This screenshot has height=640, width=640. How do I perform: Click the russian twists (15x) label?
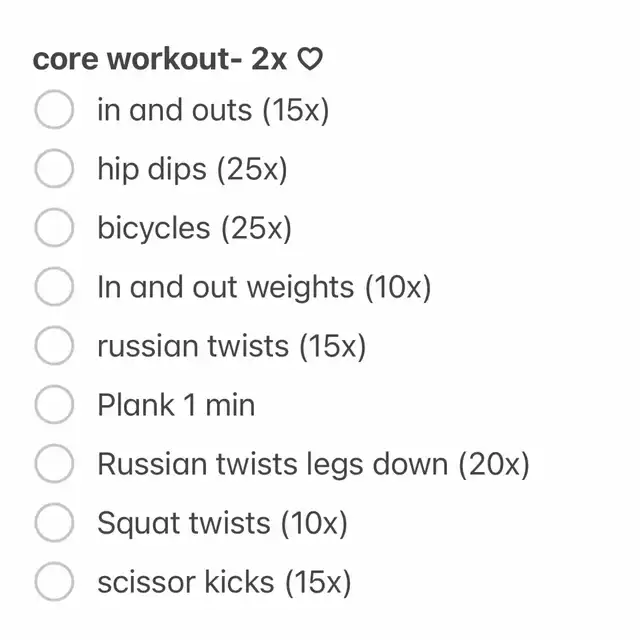click(x=232, y=347)
